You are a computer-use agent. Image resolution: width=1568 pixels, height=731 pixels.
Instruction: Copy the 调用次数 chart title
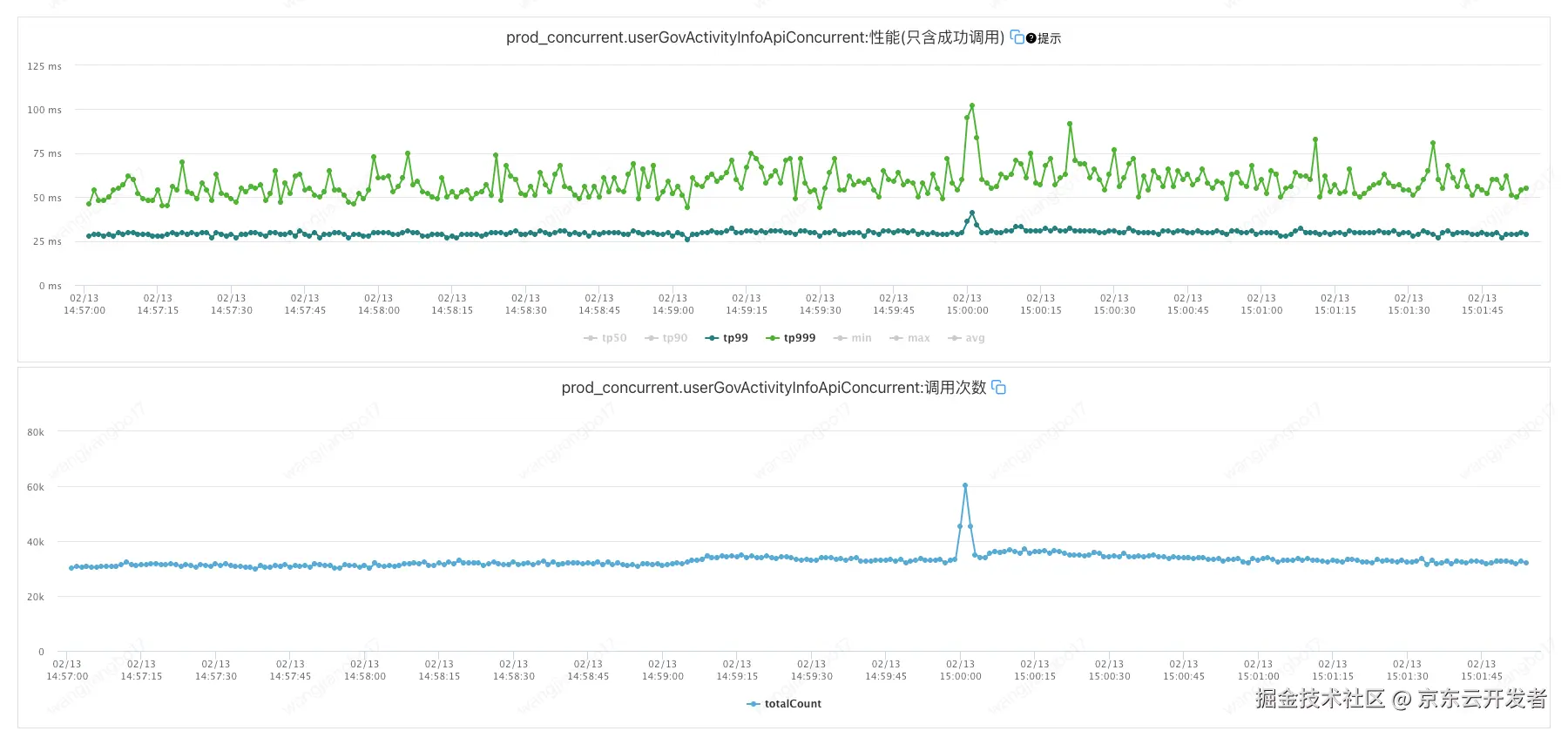[998, 388]
